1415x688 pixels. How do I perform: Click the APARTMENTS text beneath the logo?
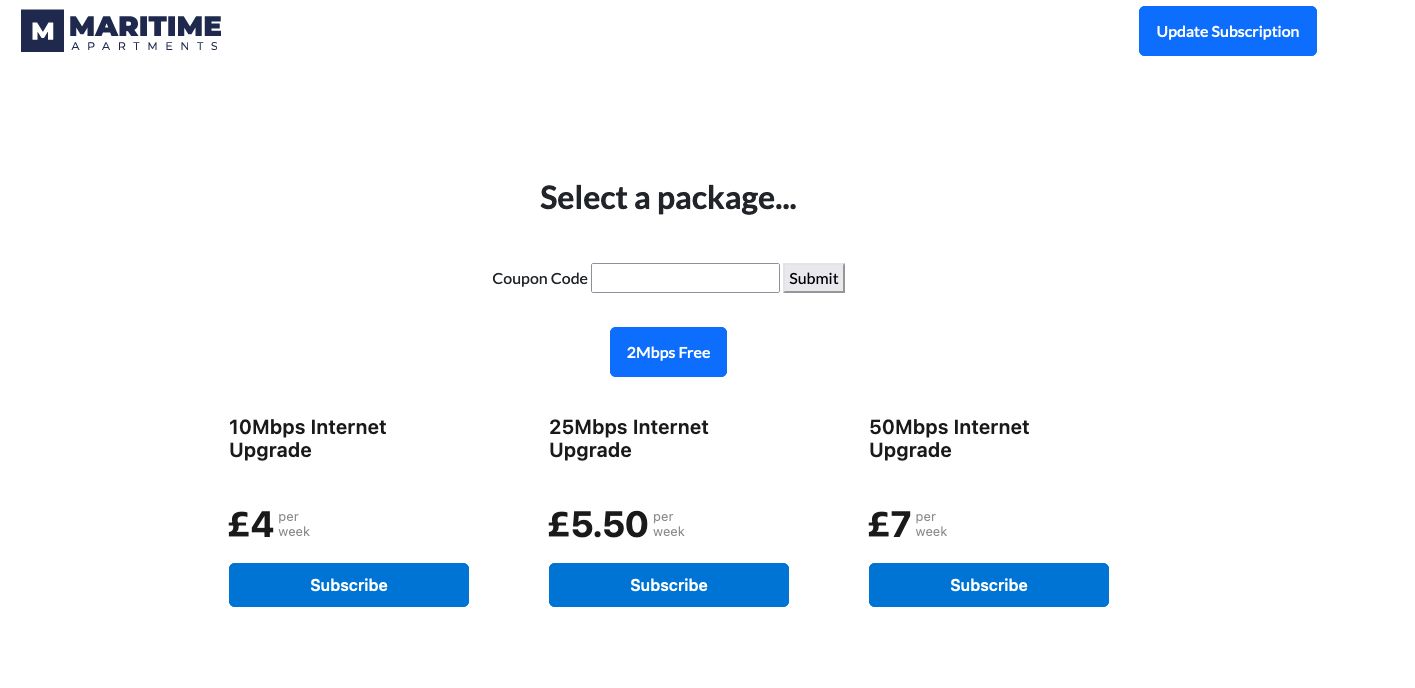pos(144,44)
